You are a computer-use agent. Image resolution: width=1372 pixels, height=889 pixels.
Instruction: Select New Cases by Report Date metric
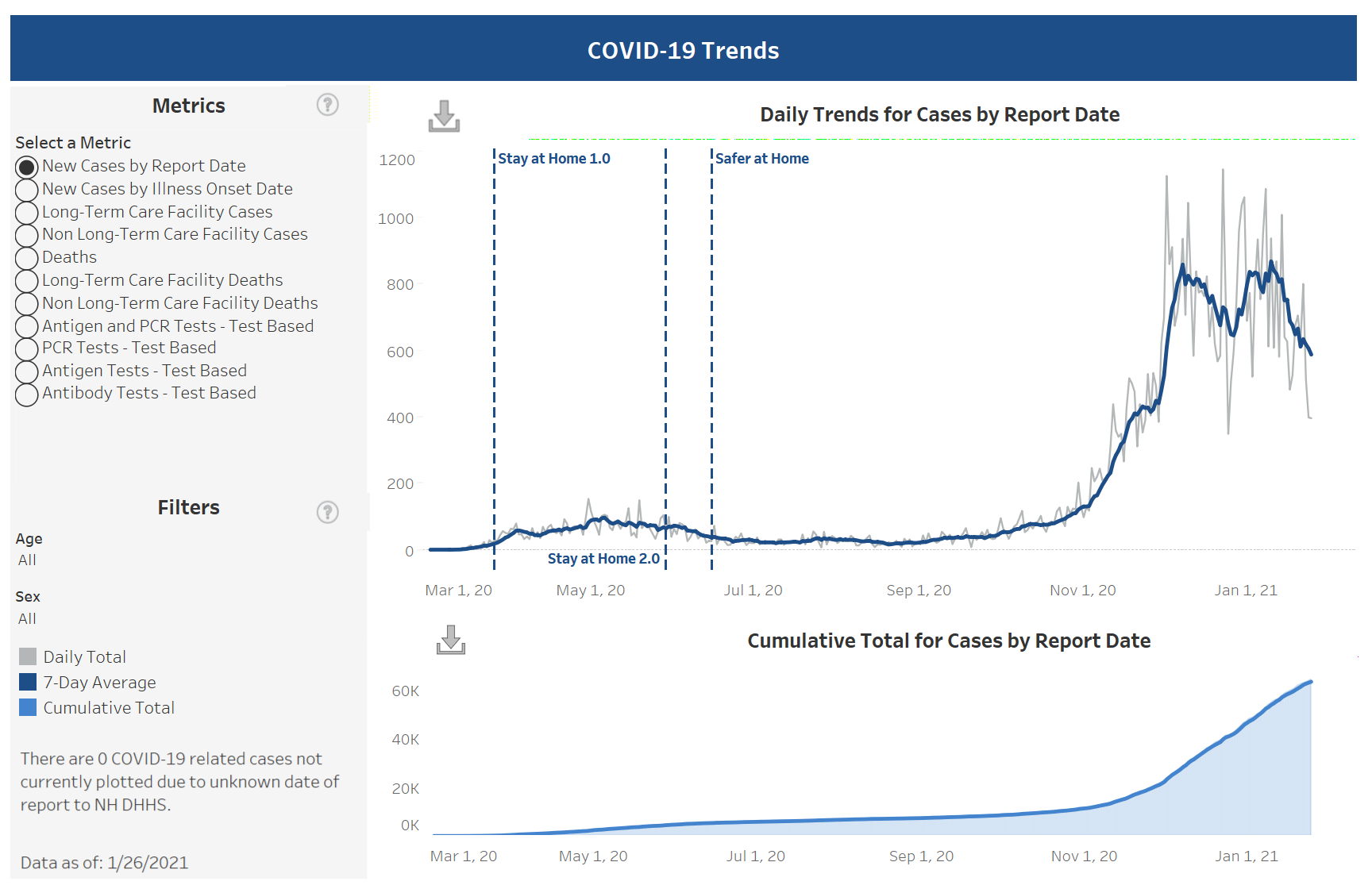[27, 167]
